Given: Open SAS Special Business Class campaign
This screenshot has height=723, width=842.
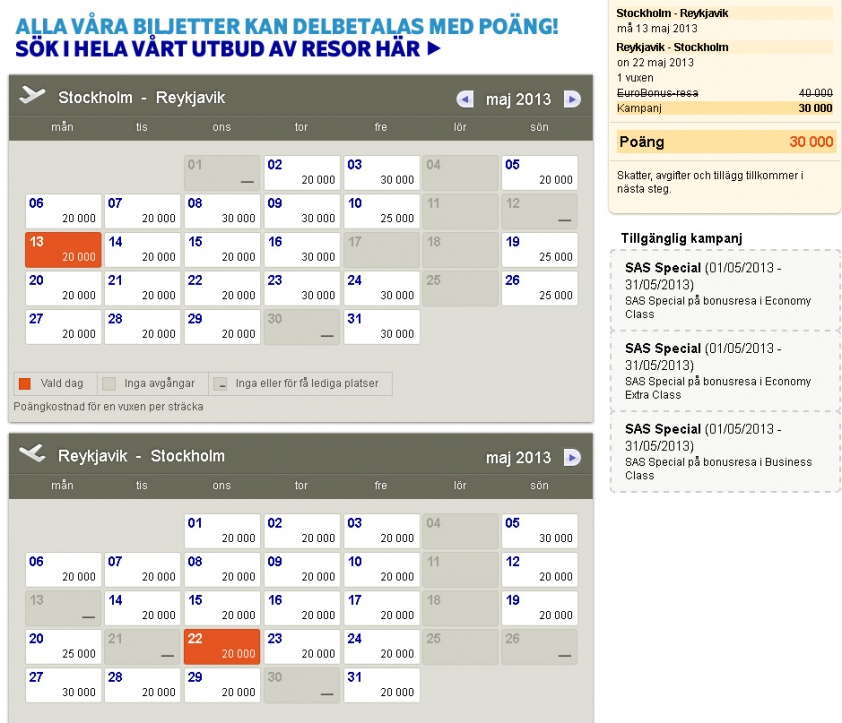Looking at the screenshot, I should tap(724, 452).
